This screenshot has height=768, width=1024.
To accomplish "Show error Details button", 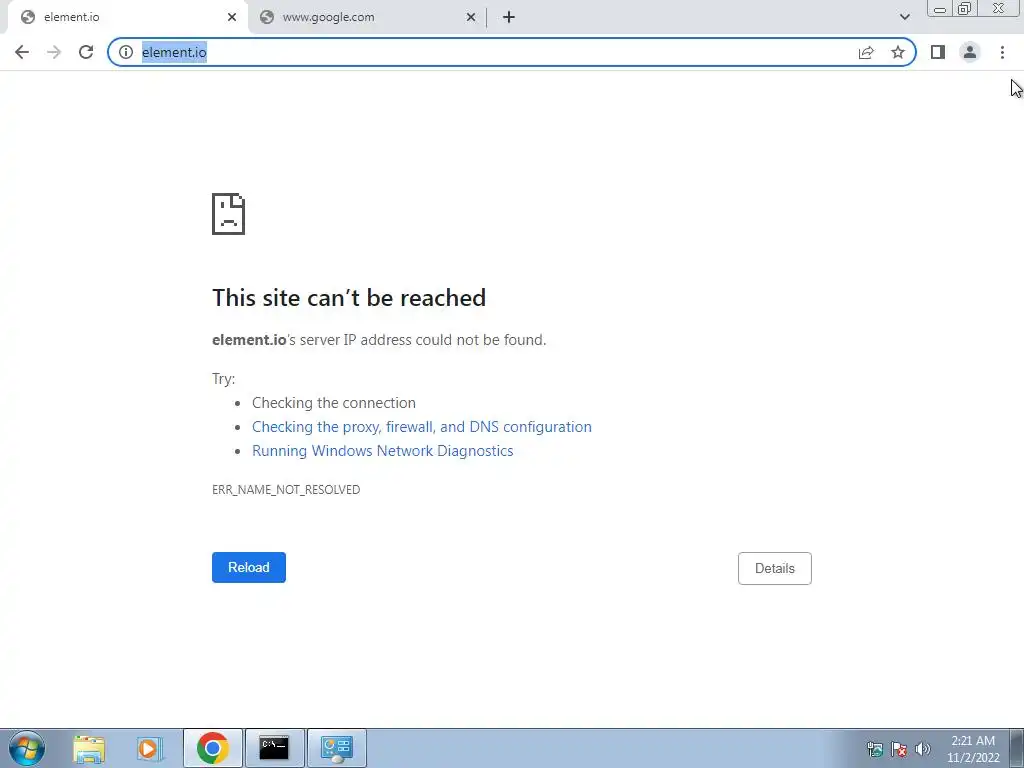I will (x=775, y=568).
